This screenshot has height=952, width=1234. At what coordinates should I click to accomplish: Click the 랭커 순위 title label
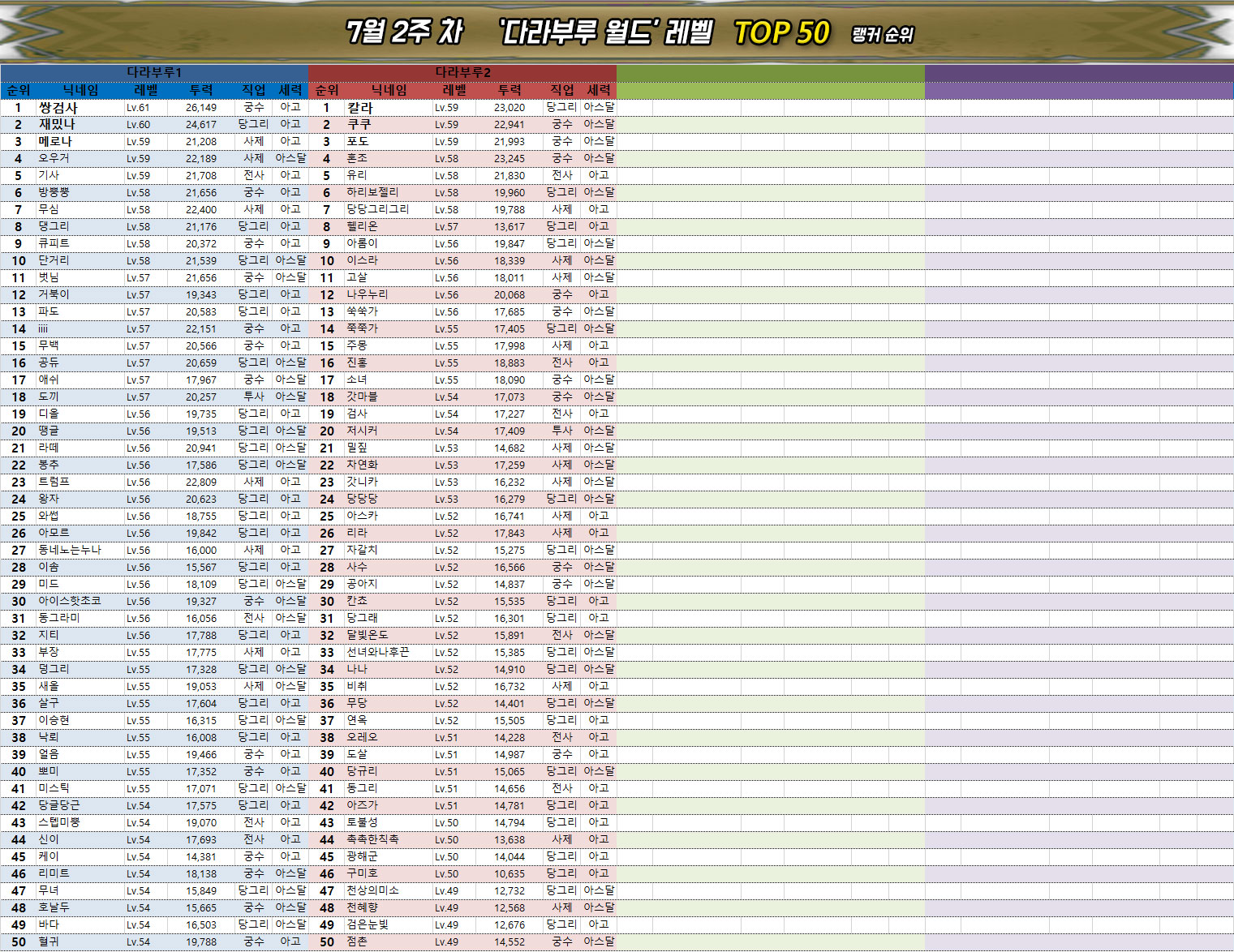[882, 35]
